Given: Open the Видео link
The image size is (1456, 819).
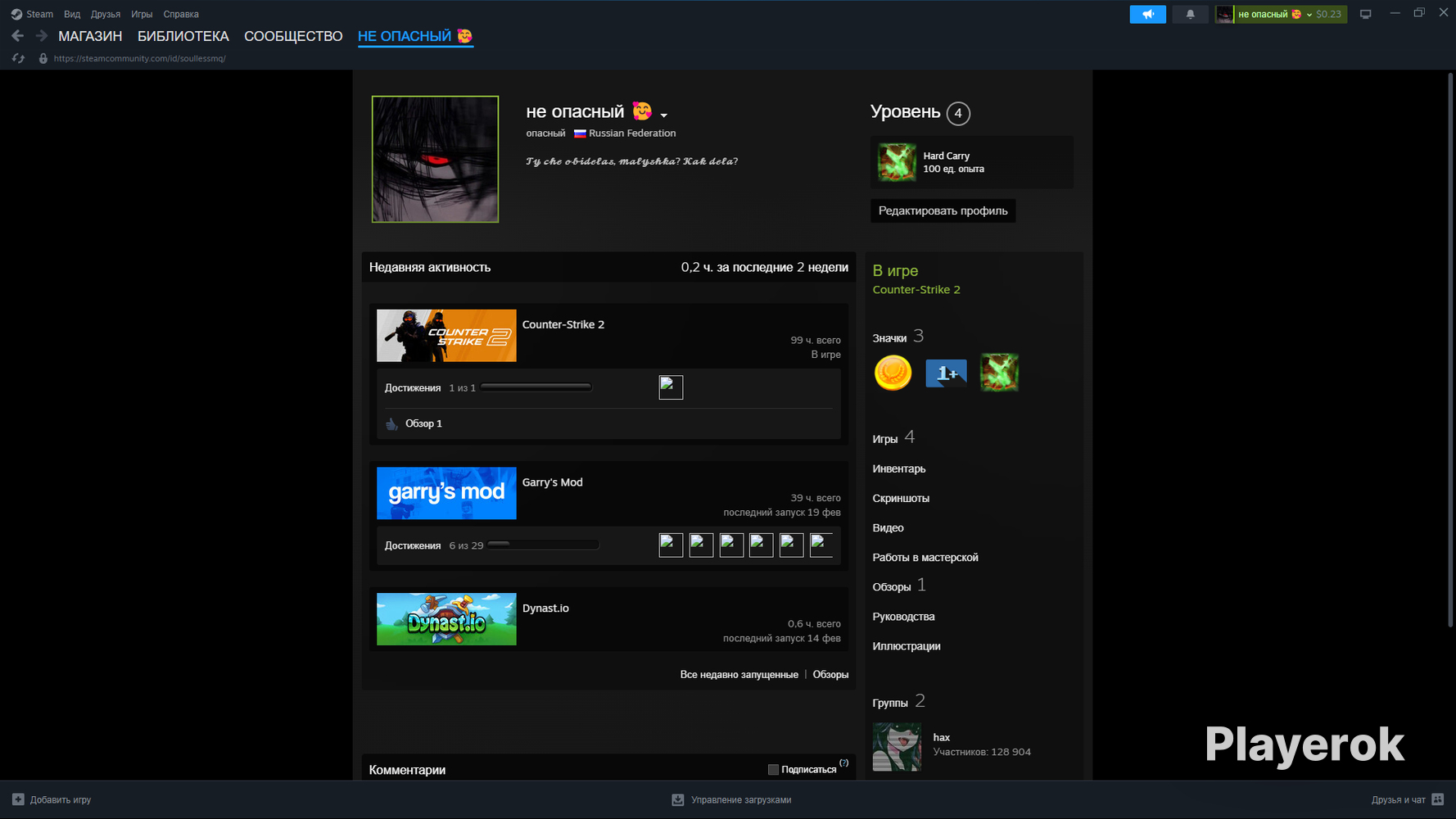Looking at the screenshot, I should coord(888,527).
